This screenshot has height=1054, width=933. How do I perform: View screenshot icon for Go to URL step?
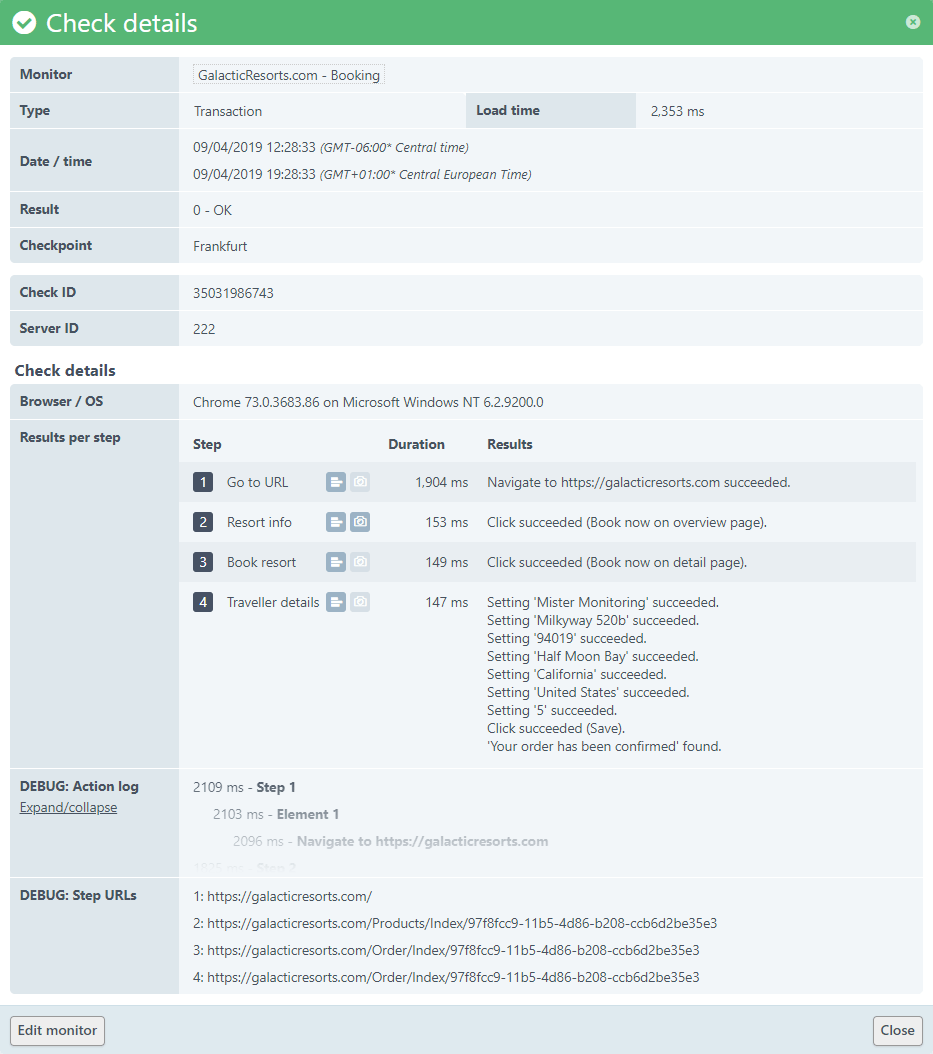tap(360, 482)
